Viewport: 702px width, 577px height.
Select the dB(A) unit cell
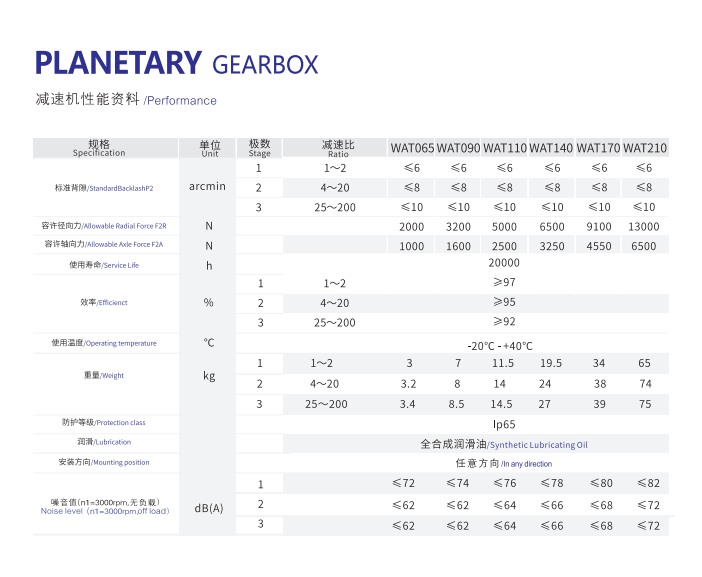click(209, 507)
